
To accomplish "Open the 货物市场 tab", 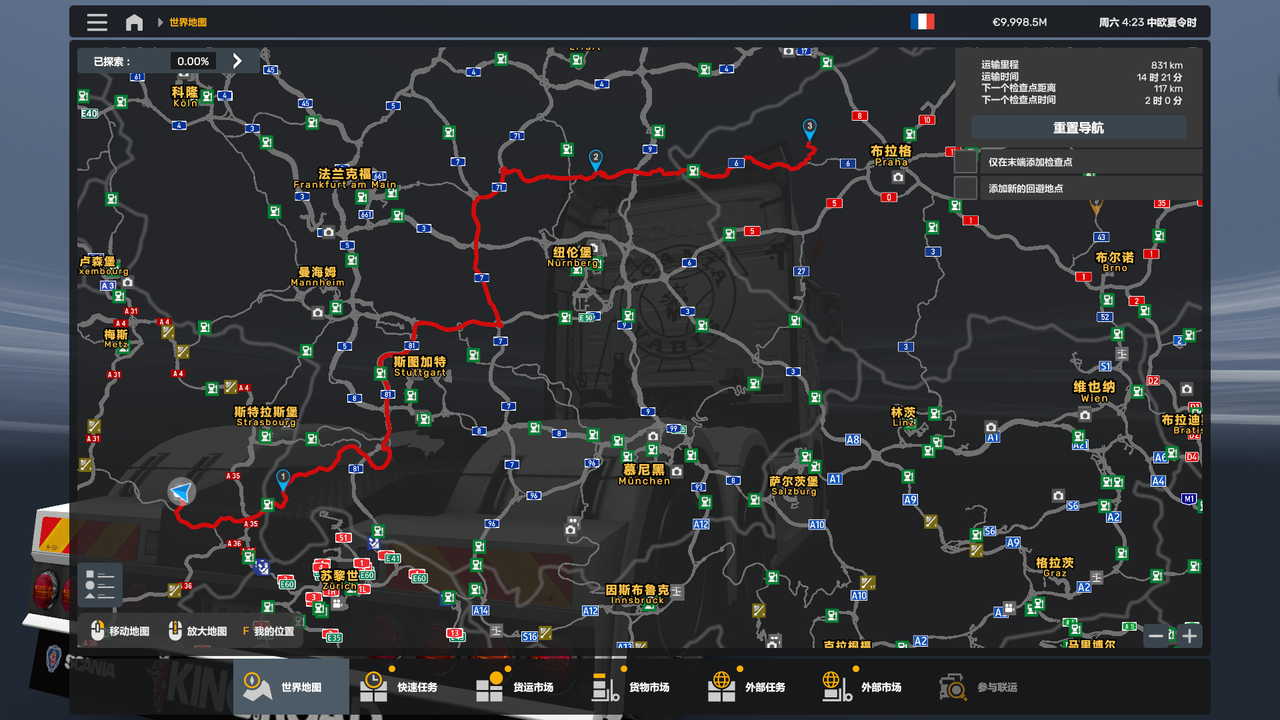I will pos(640,687).
